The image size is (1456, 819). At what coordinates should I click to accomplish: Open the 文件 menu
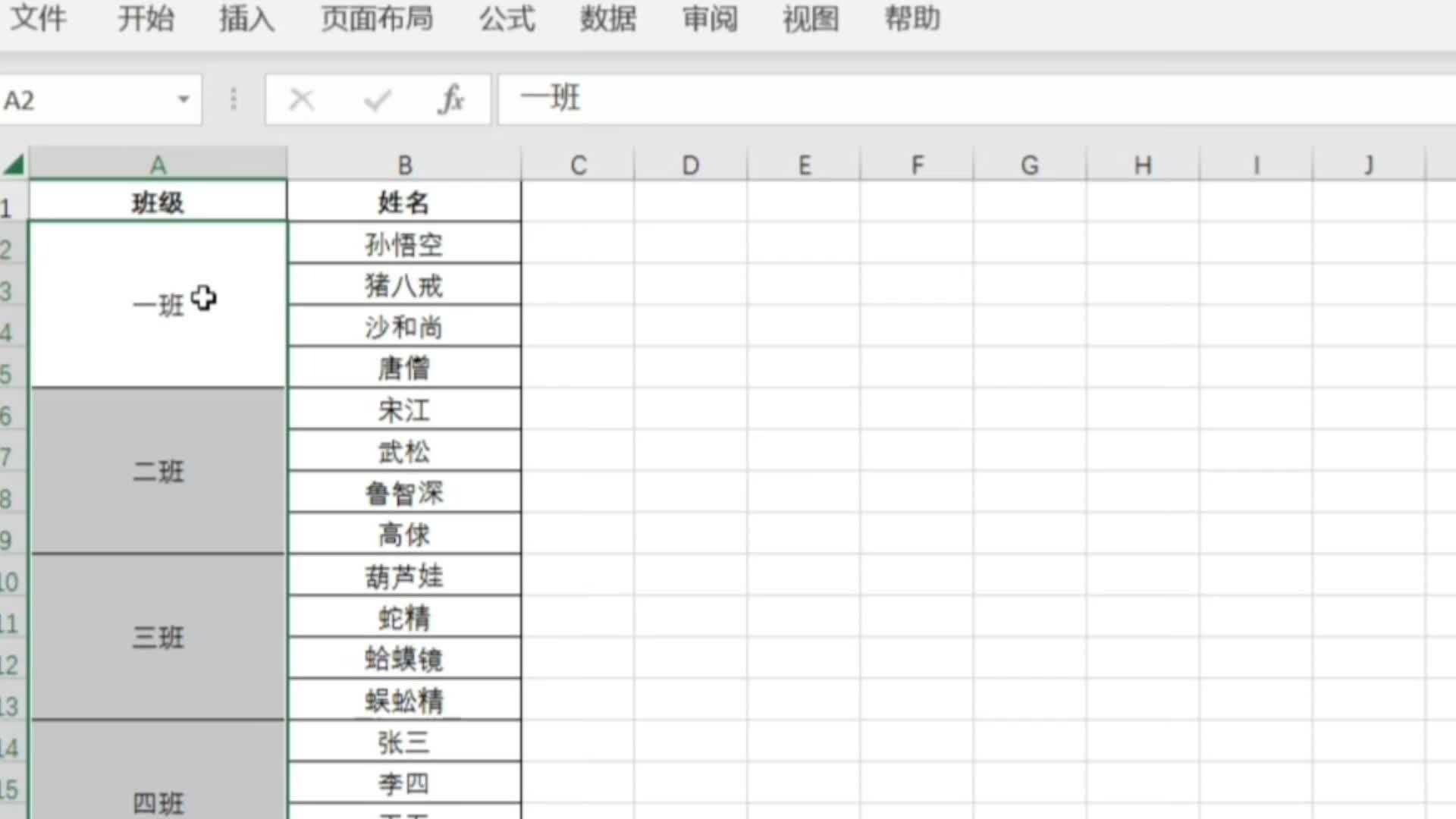pyautogui.click(x=38, y=18)
